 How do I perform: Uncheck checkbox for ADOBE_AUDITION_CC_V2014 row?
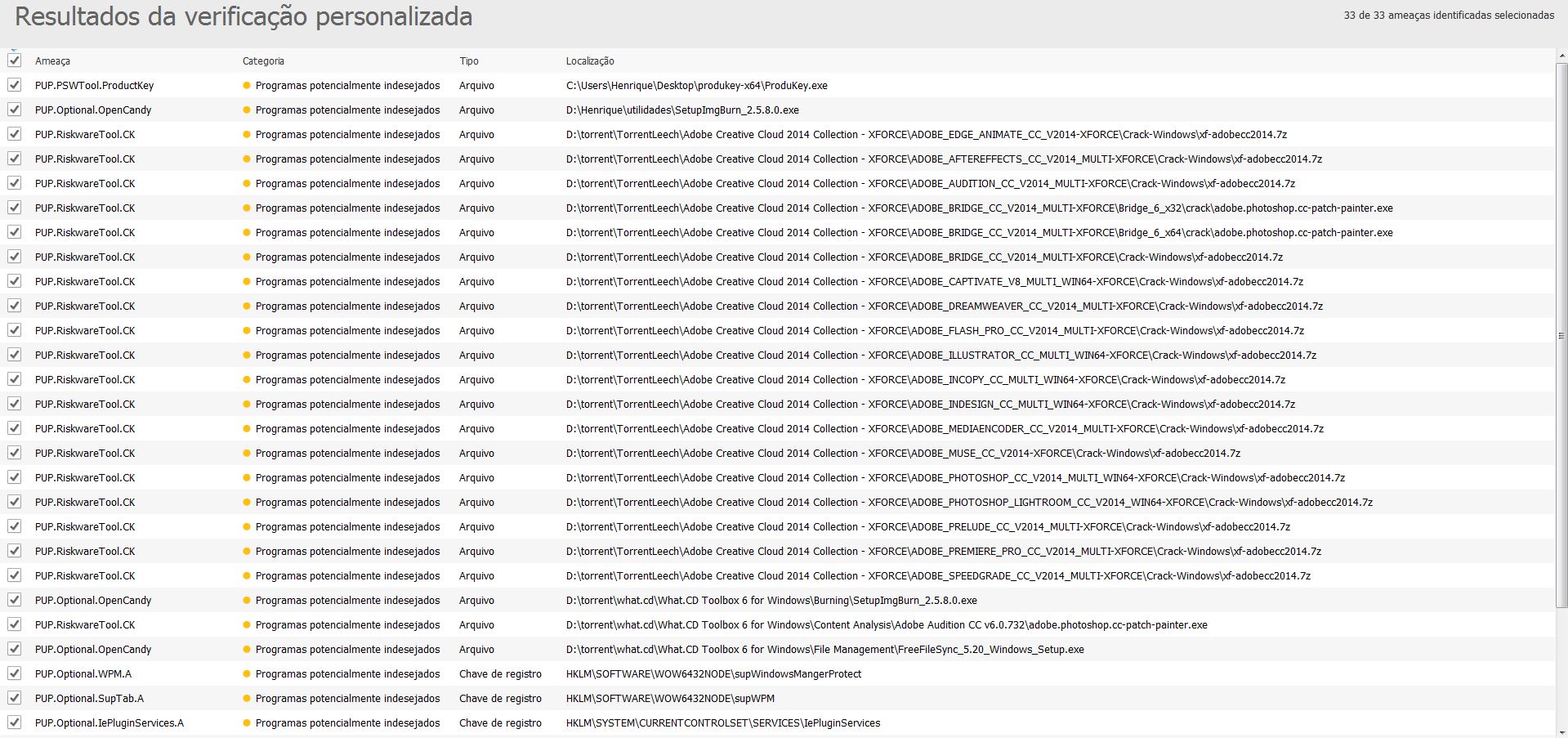click(15, 183)
